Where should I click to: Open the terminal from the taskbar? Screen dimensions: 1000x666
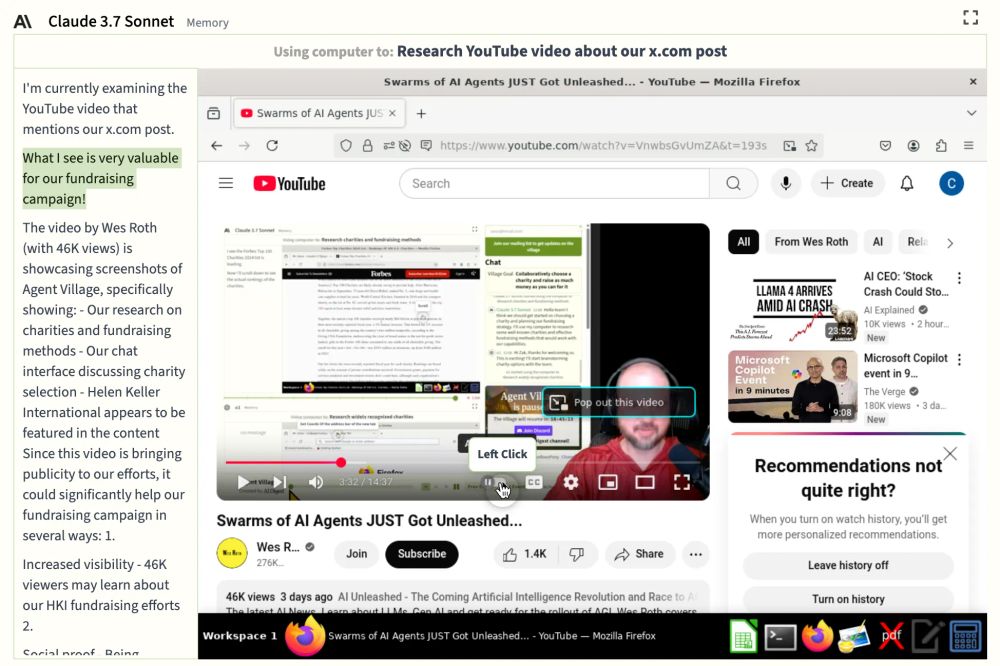pyautogui.click(x=781, y=637)
